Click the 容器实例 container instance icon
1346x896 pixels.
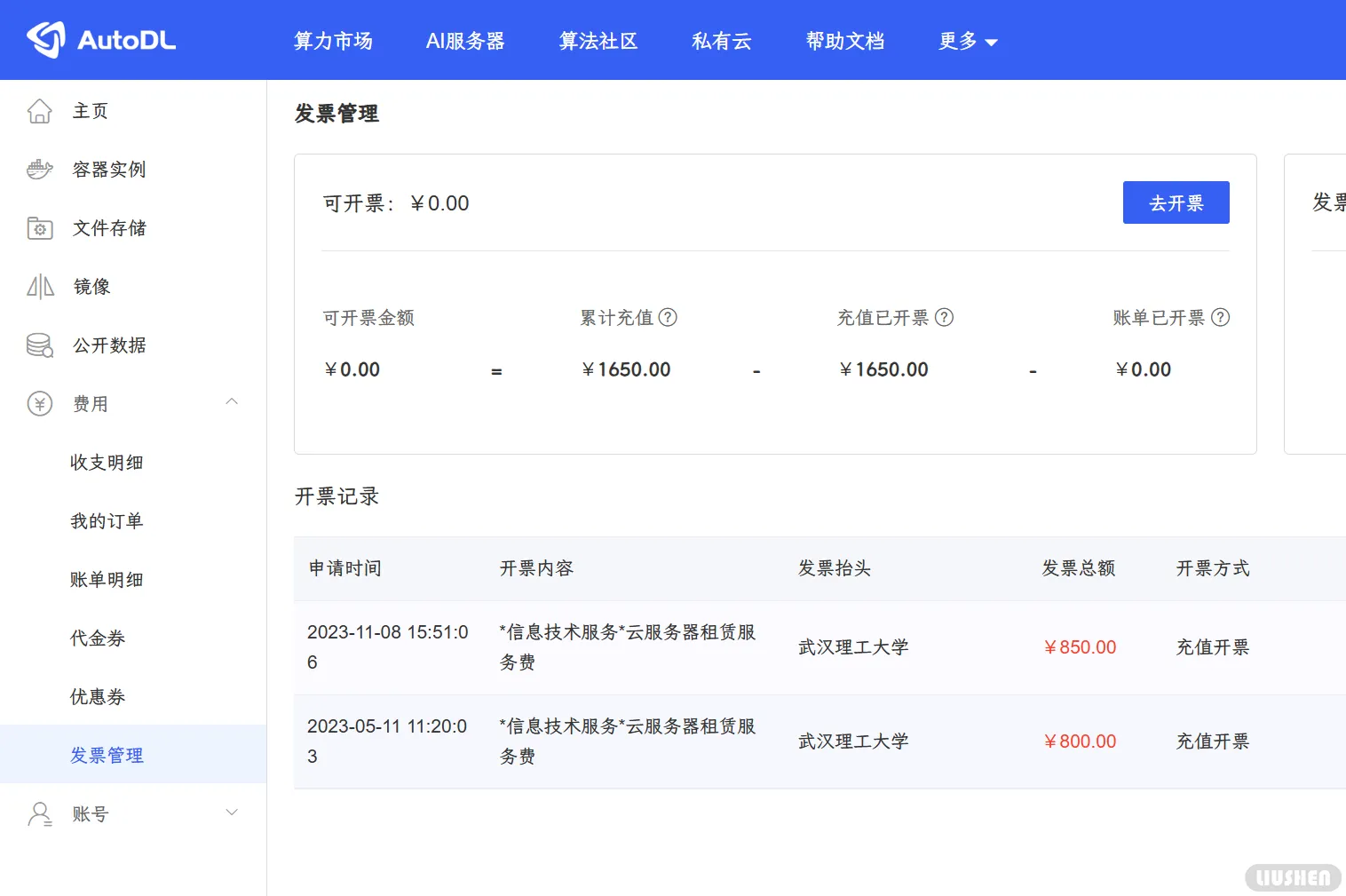39,169
